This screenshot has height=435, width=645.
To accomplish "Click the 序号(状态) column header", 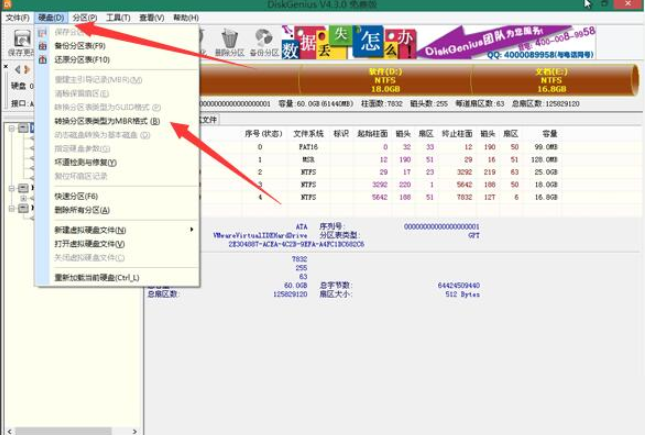I will (x=264, y=134).
